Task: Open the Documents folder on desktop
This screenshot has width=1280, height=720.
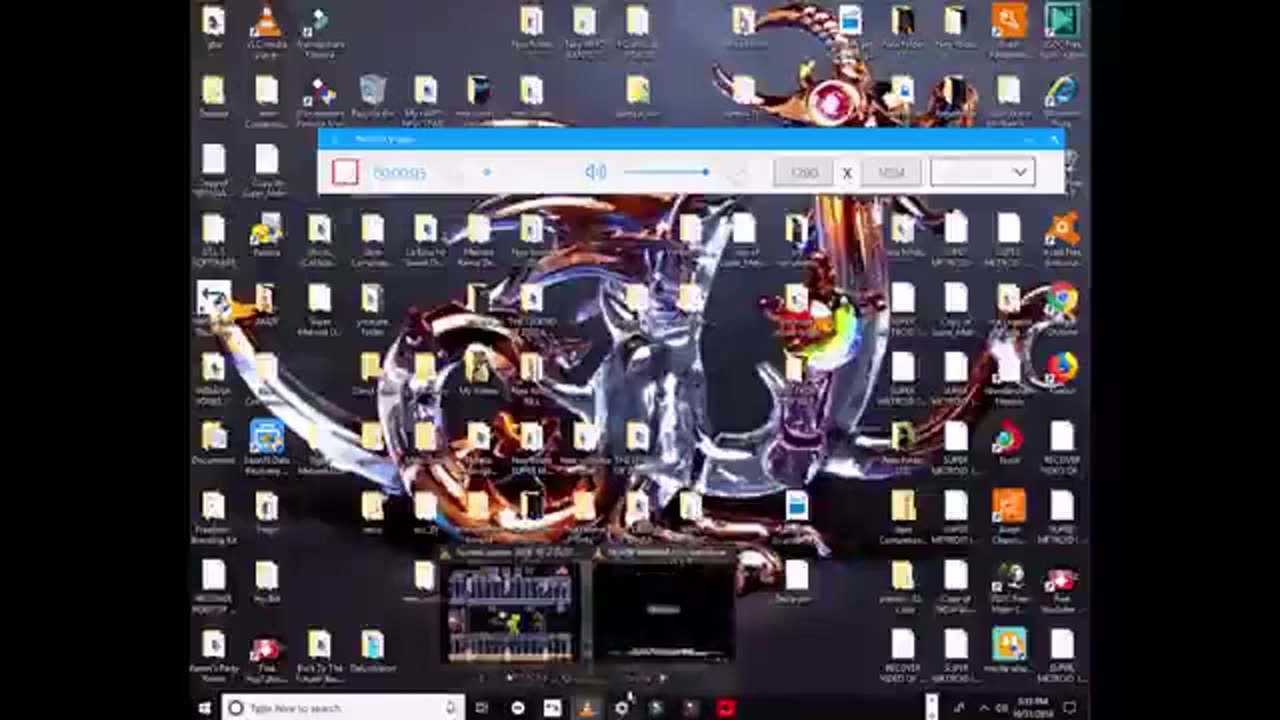Action: tap(213, 443)
